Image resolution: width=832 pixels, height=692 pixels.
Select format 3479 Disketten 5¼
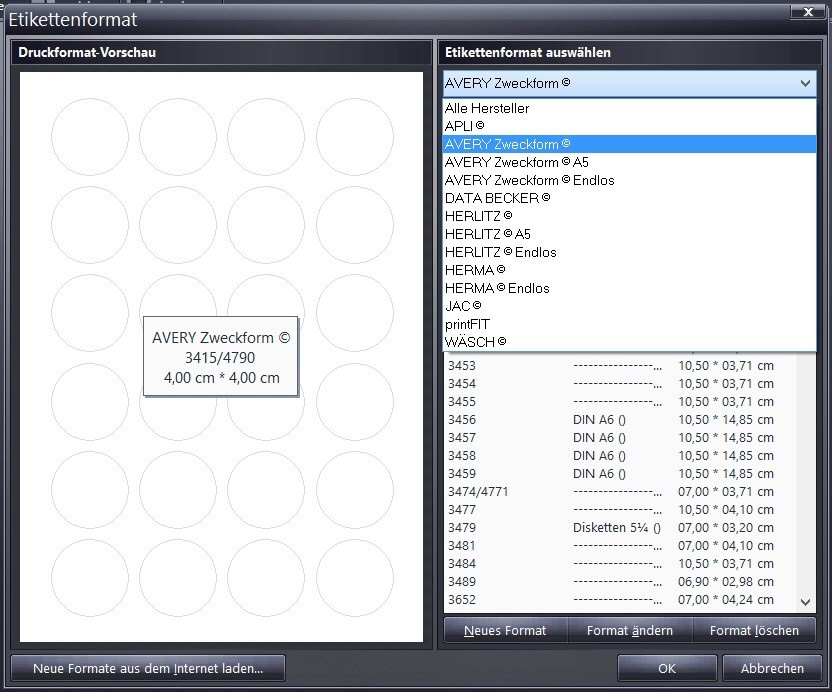[620, 528]
